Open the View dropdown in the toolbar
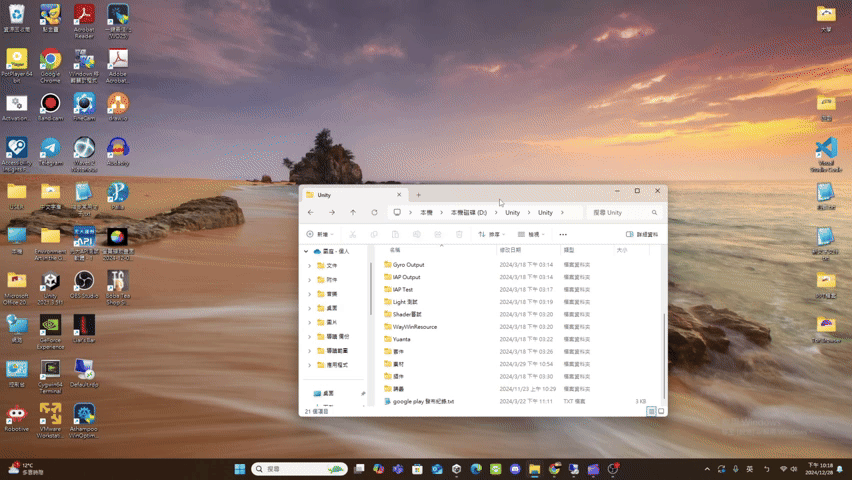 pos(531,234)
